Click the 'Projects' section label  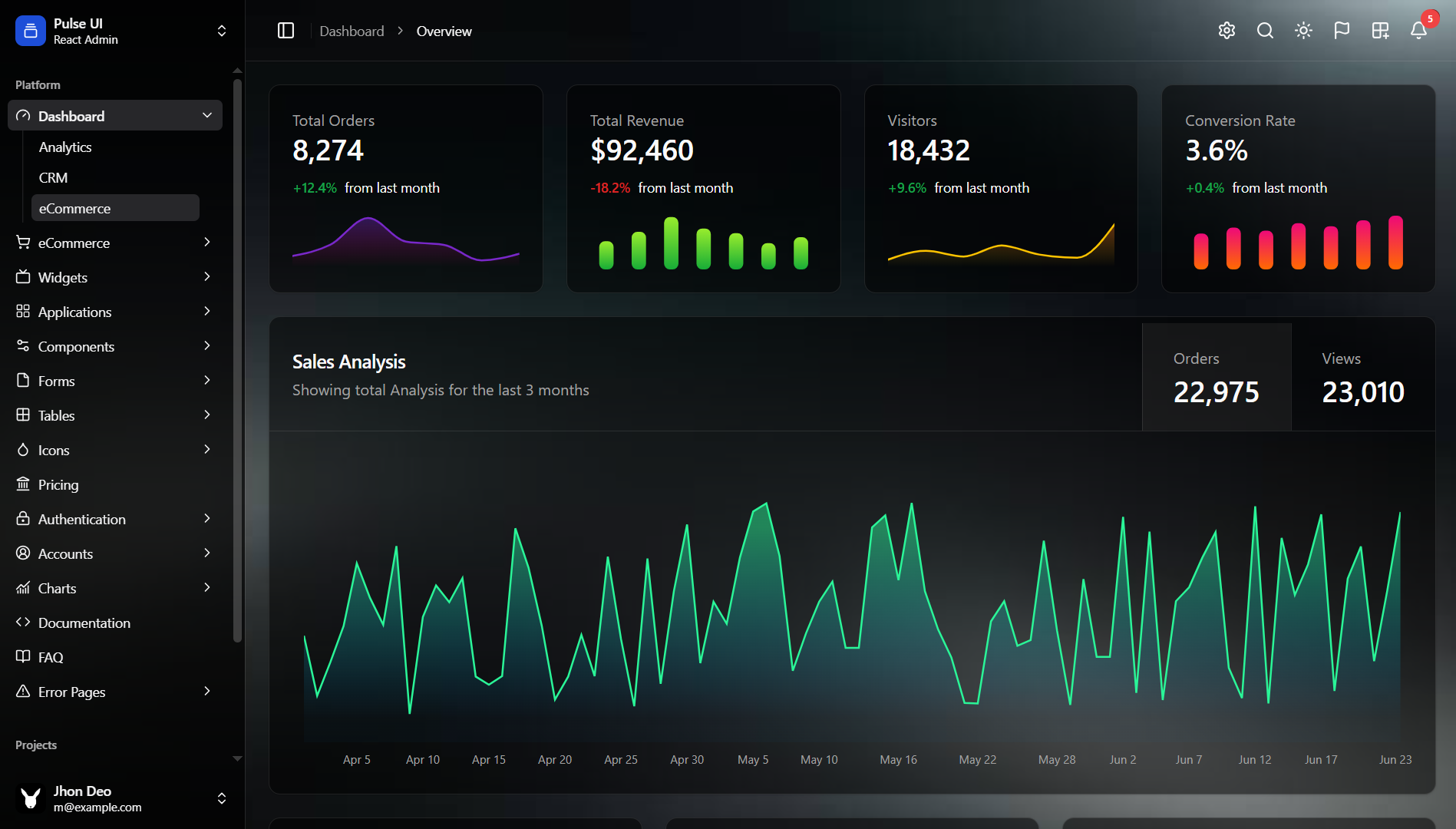coord(36,745)
